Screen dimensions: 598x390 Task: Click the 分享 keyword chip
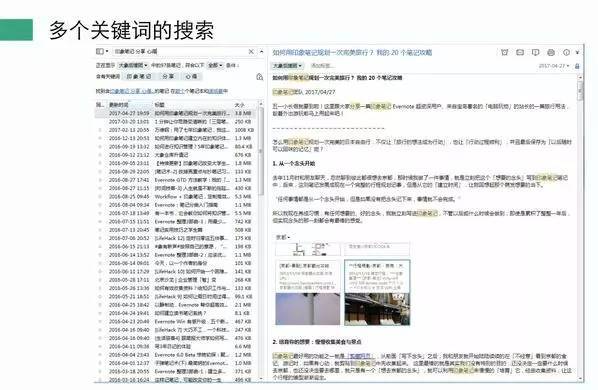click(168, 77)
